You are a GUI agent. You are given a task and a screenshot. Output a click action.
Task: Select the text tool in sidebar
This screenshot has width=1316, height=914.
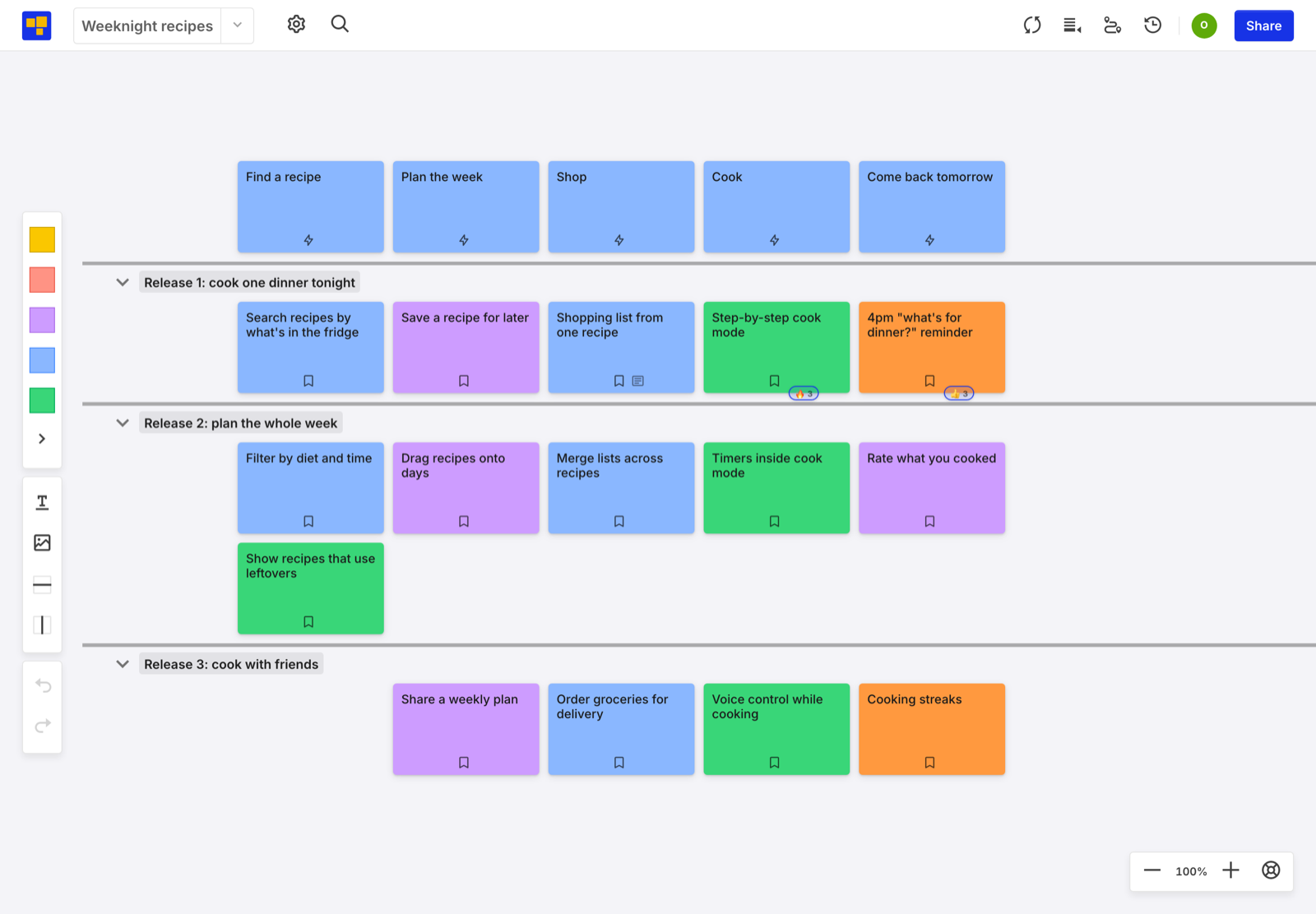(x=42, y=503)
